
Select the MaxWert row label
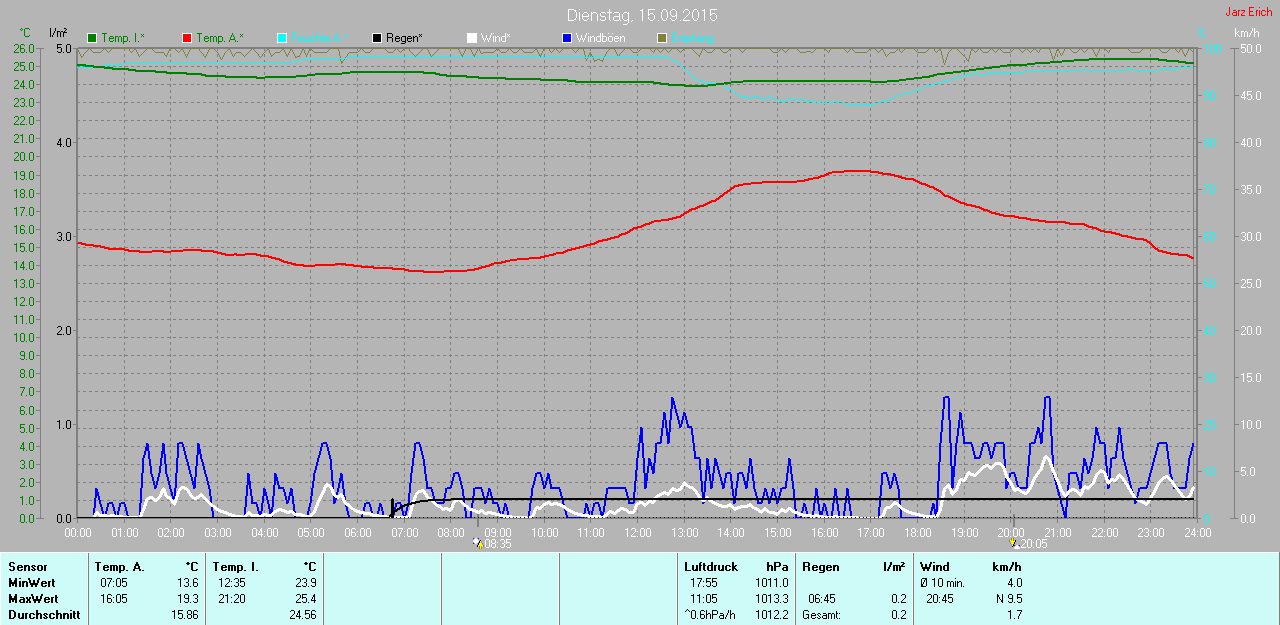point(32,598)
